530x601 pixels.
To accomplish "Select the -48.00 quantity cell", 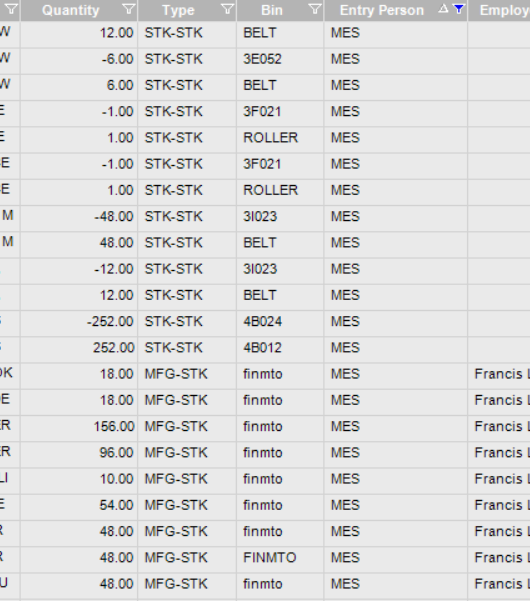I will click(79, 217).
